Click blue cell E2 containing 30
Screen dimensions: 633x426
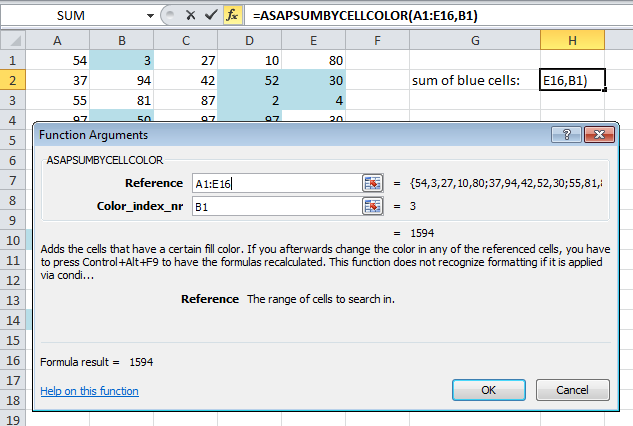click(x=313, y=80)
